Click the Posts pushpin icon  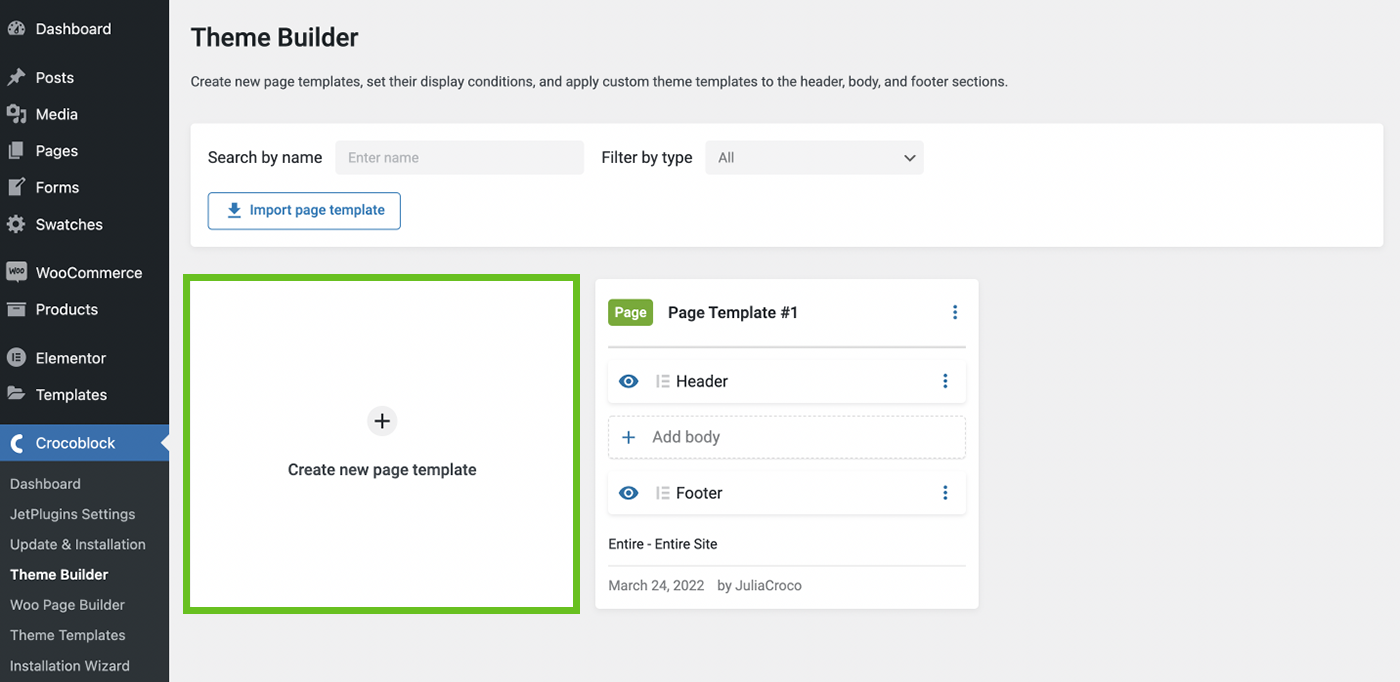click(x=16, y=77)
